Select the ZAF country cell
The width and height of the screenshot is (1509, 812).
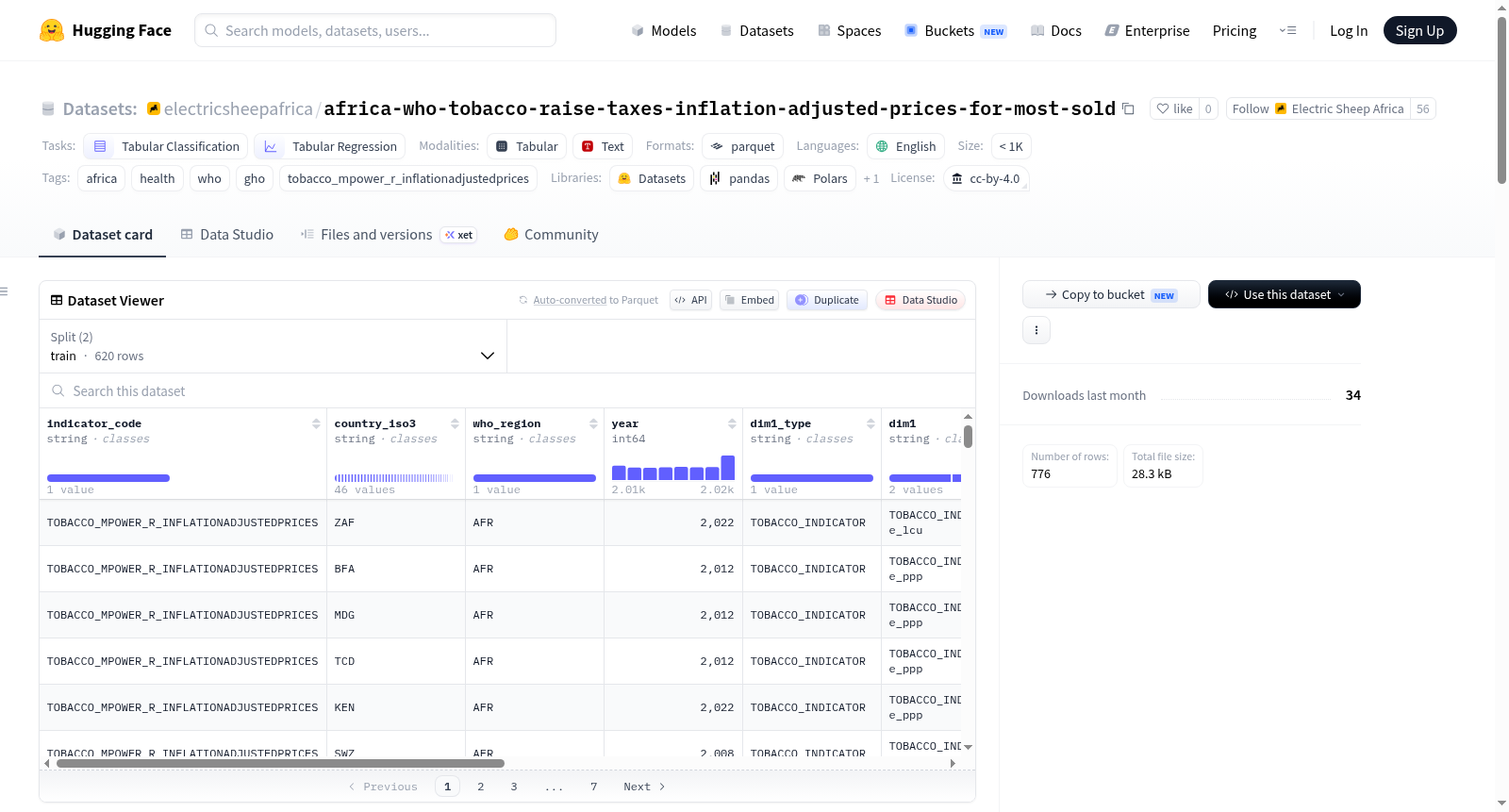tap(396, 522)
